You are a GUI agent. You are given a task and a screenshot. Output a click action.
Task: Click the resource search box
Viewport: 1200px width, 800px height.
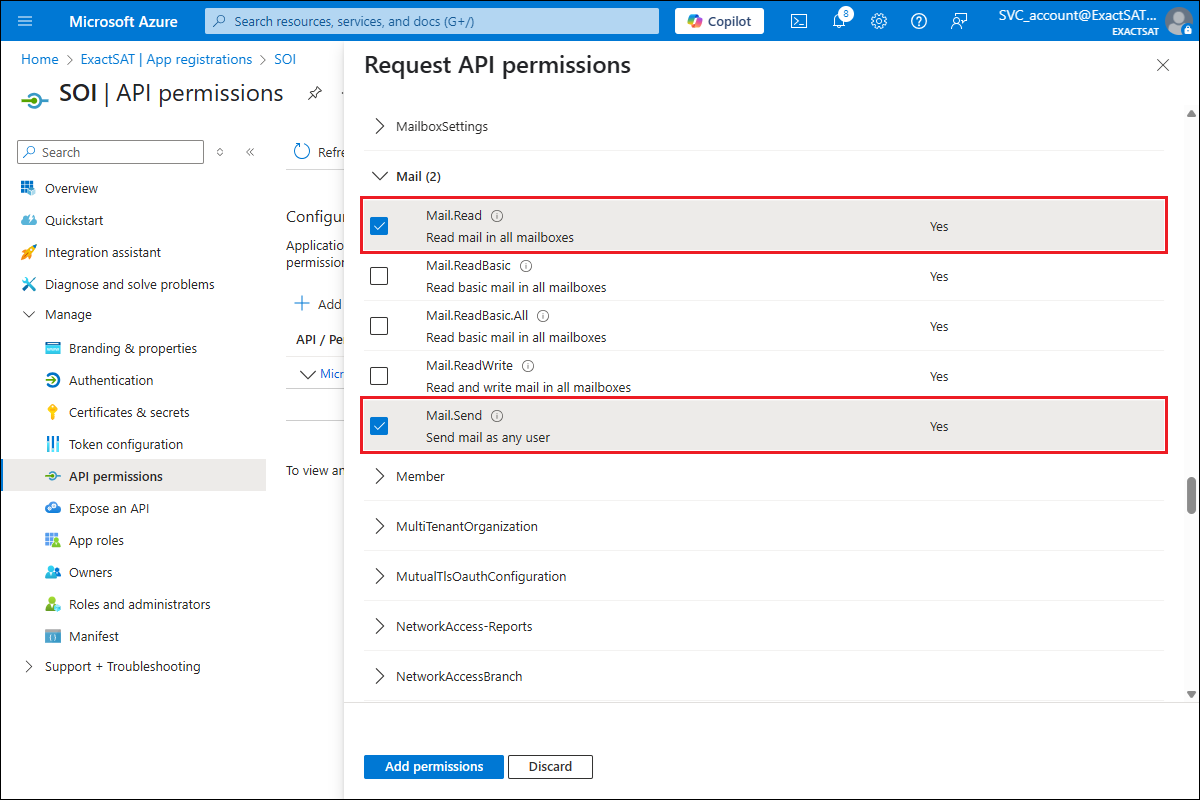[x=432, y=21]
